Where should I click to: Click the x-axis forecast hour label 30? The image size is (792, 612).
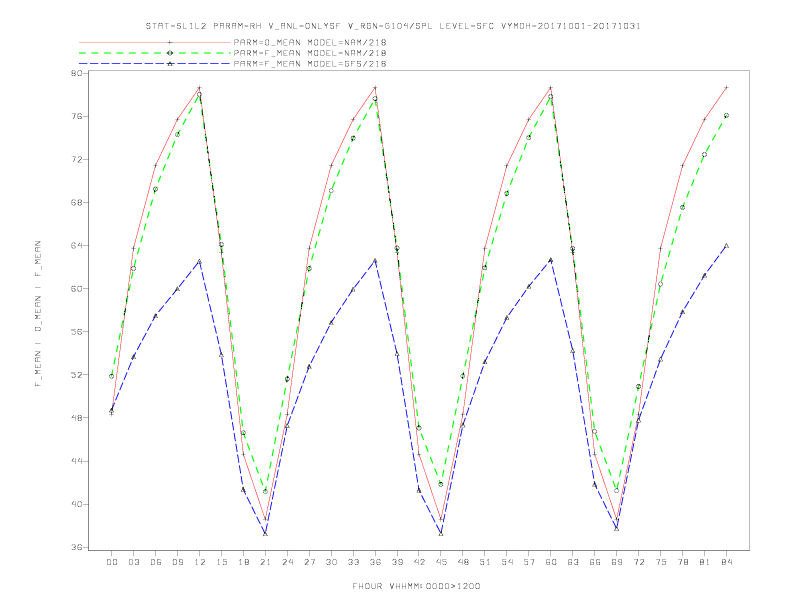coord(331,562)
